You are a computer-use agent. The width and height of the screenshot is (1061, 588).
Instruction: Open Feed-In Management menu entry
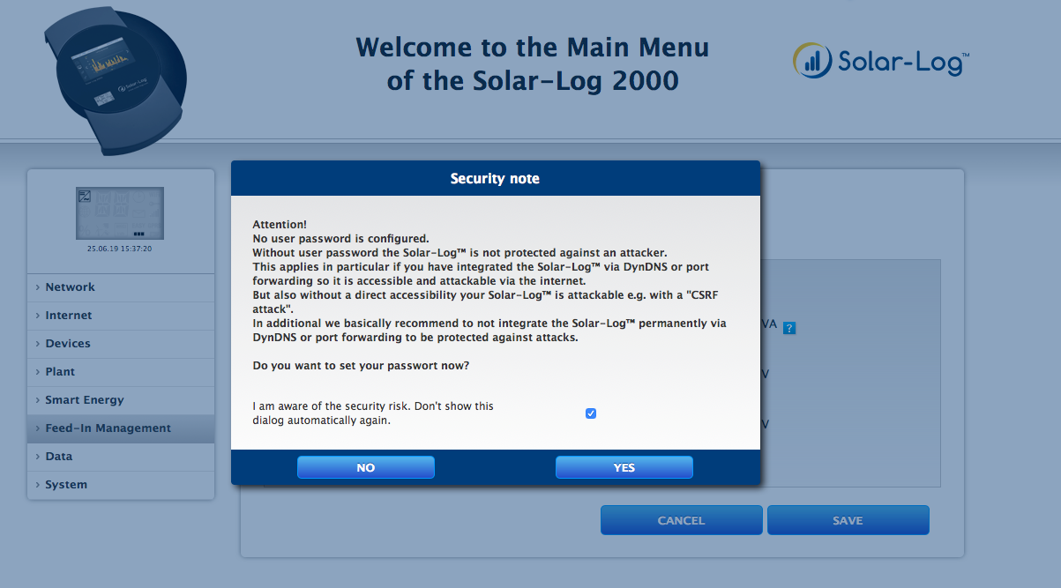click(108, 428)
